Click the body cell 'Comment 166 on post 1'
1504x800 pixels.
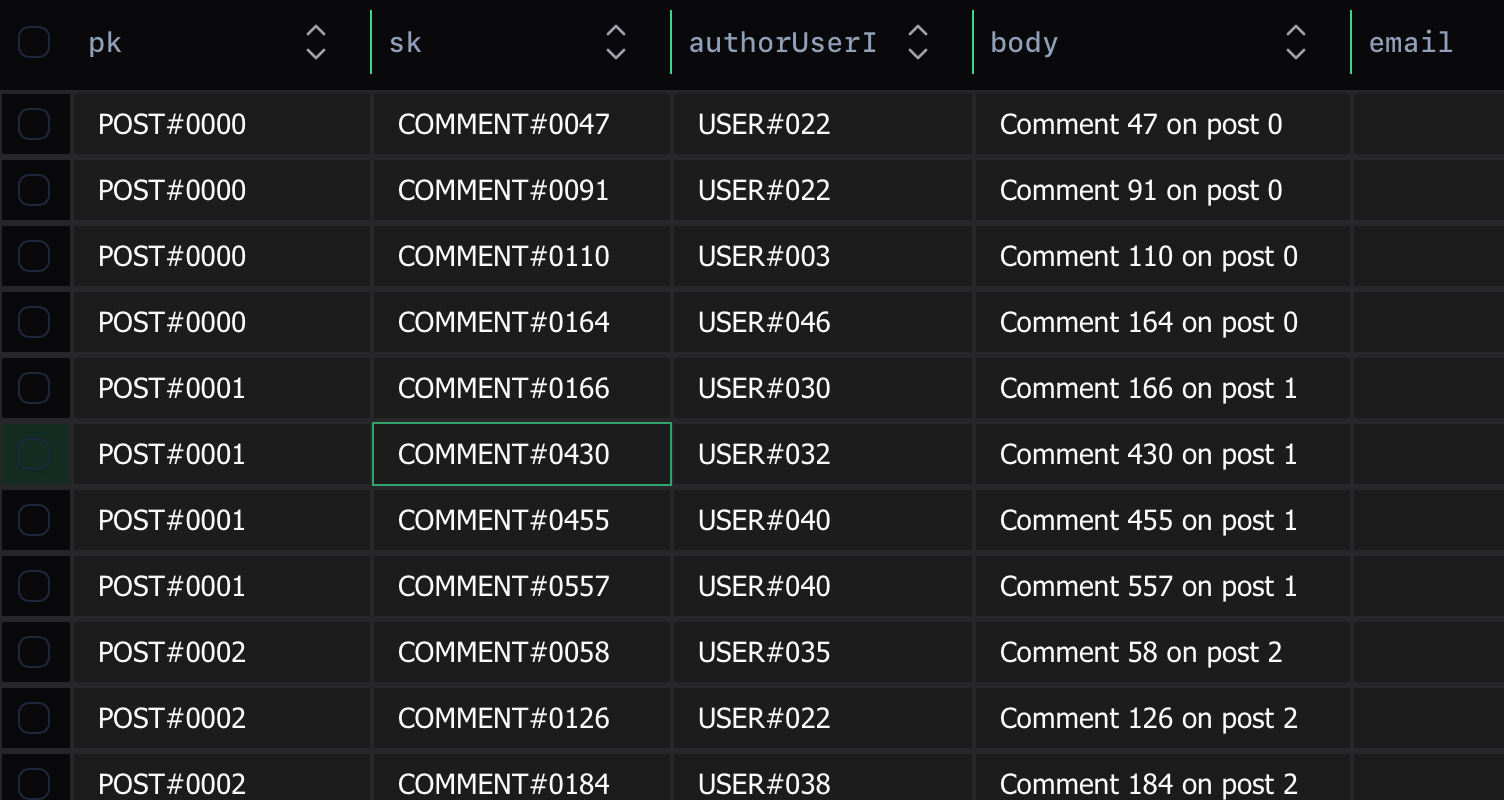1163,388
